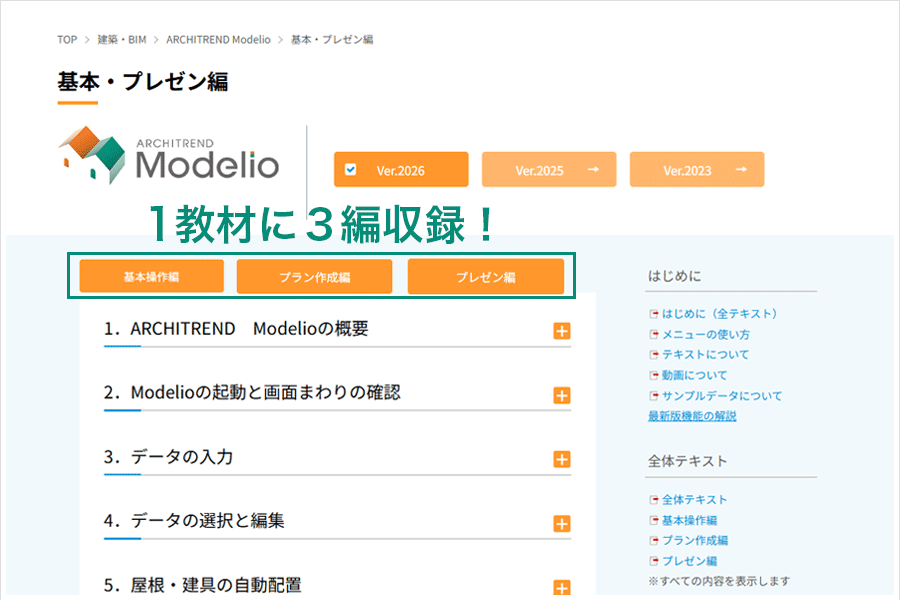This screenshot has width=900, height=600.
Task: Expand section 3 データの入力 plus icon
Action: pyautogui.click(x=561, y=460)
